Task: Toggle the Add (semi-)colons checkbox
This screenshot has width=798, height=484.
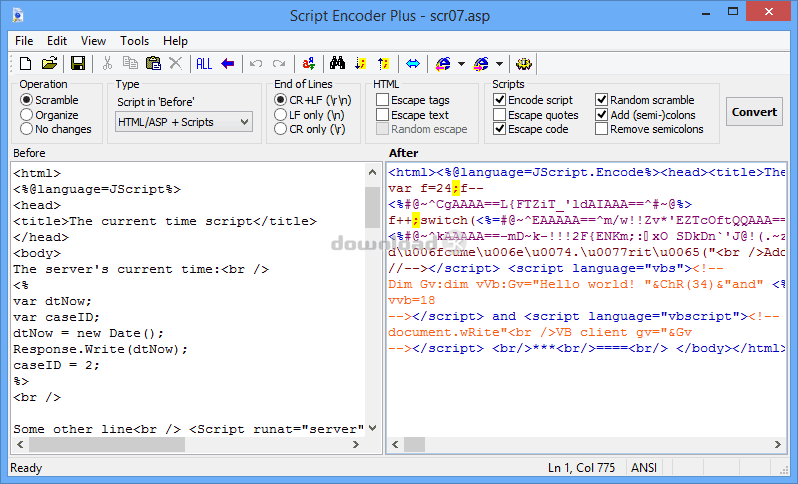Action: (x=645, y=115)
